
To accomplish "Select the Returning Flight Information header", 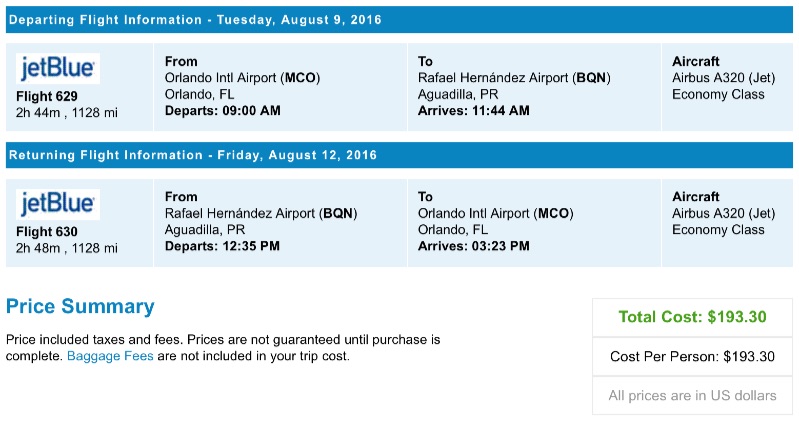I will 192,155.
